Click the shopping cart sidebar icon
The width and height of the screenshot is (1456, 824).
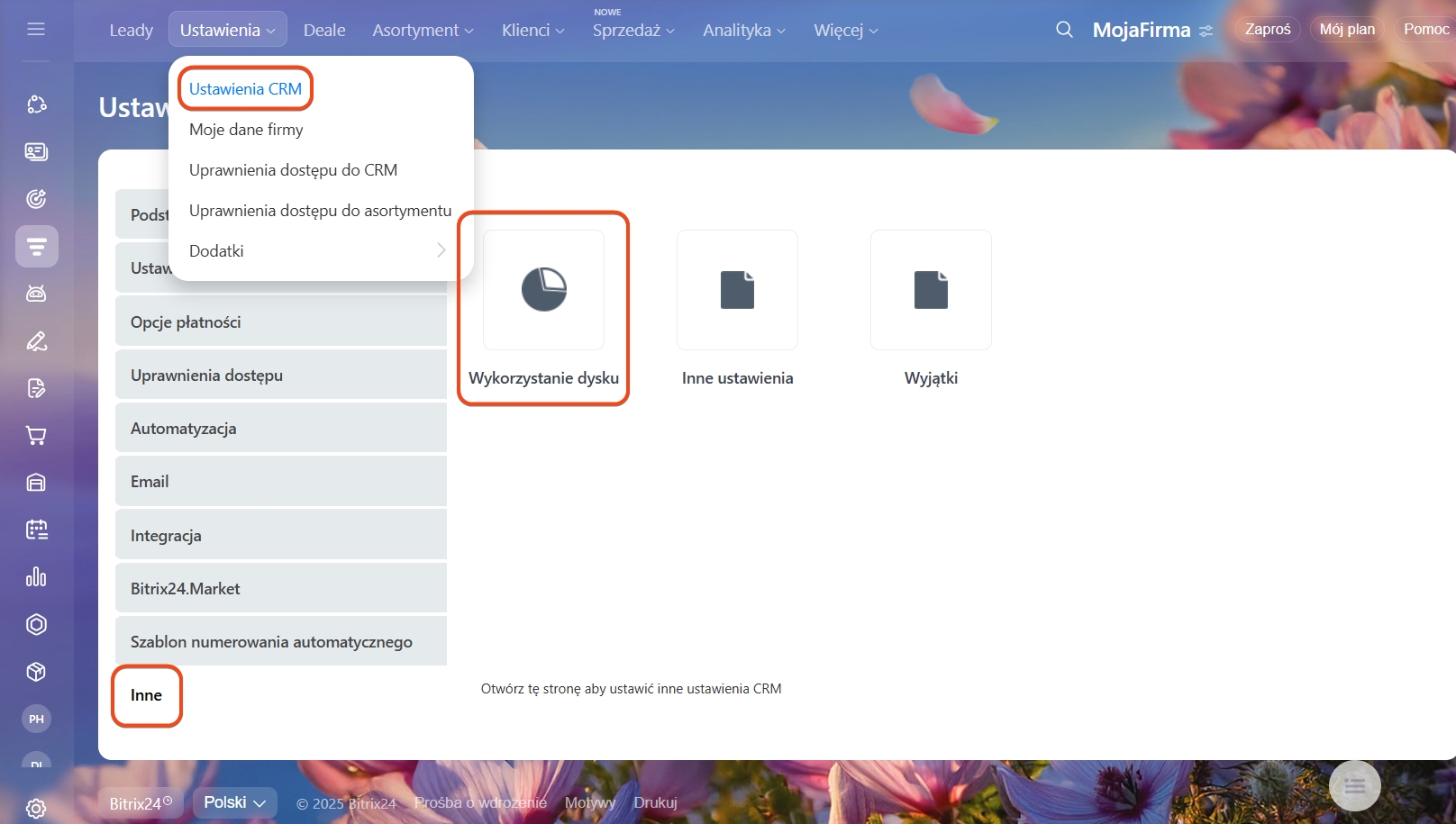coord(36,436)
